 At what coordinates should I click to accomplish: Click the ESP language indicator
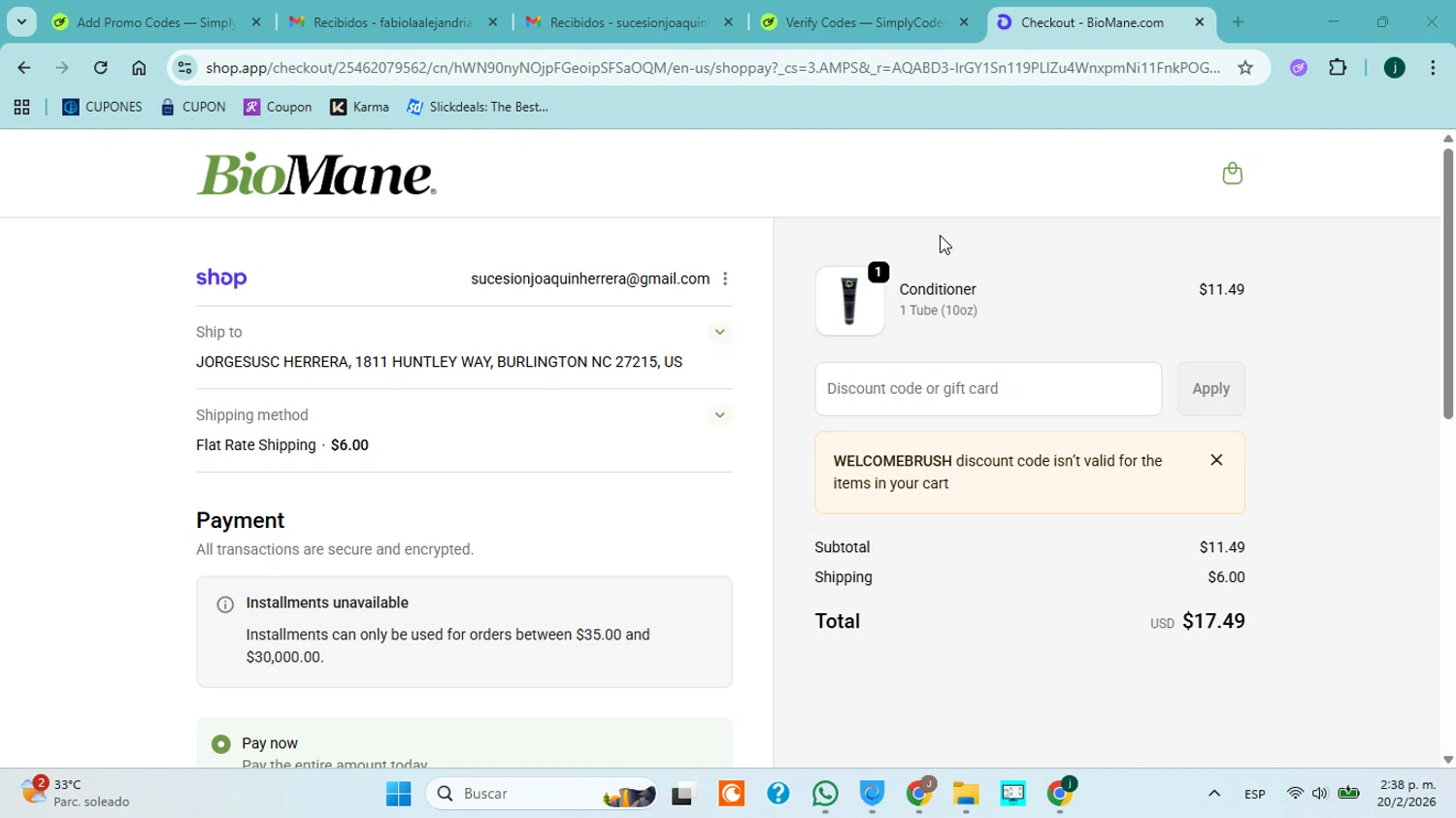pos(1254,794)
